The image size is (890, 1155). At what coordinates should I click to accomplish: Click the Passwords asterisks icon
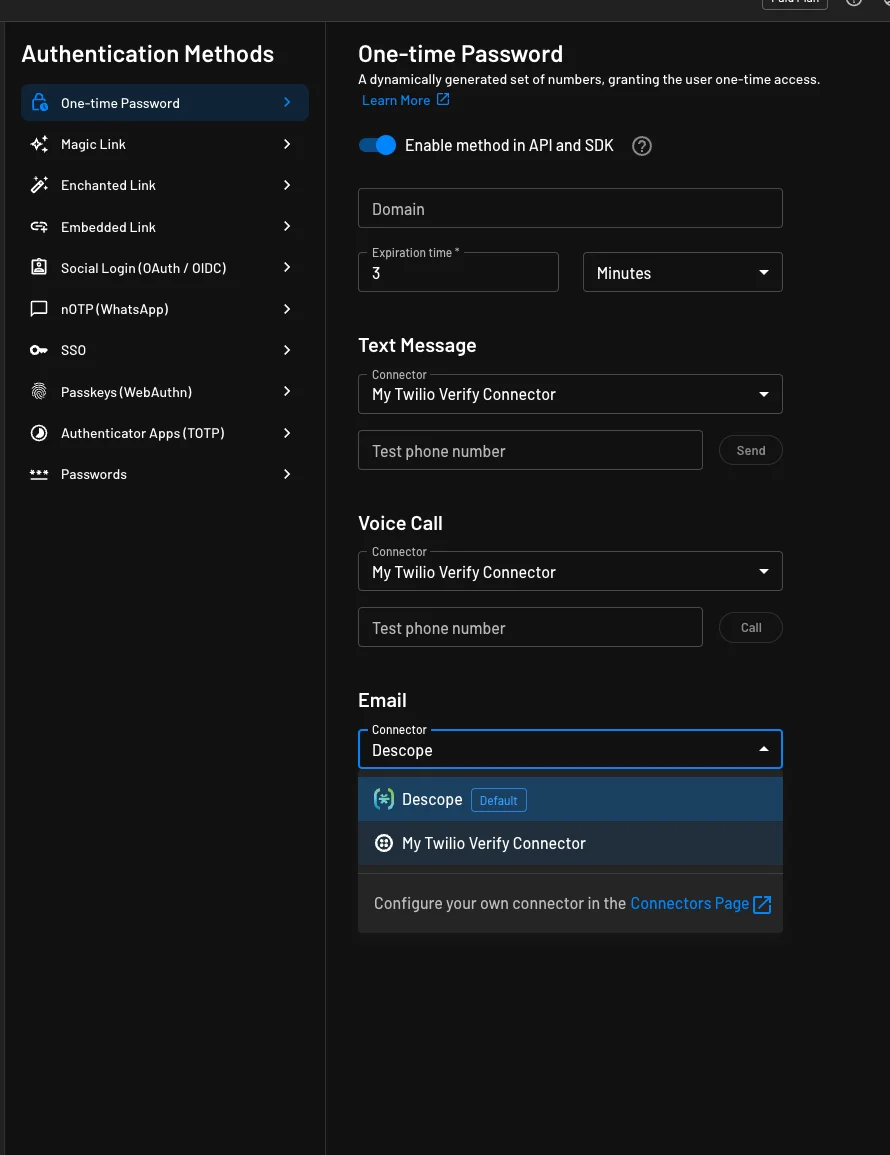(x=39, y=474)
